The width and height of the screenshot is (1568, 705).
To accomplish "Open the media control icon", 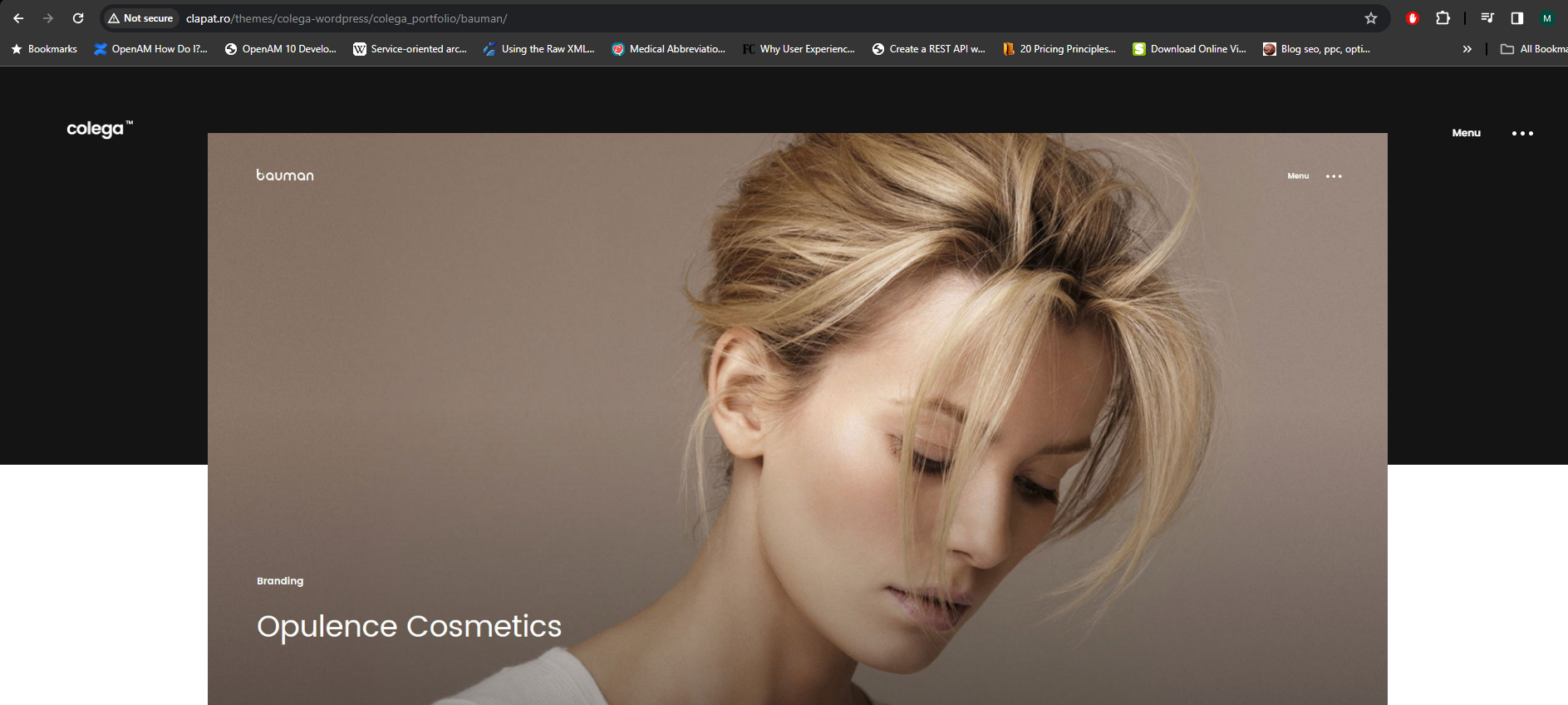I will [1487, 18].
